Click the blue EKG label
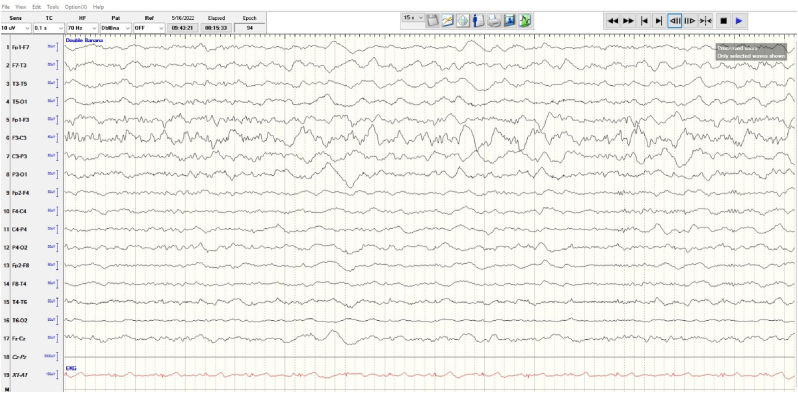 point(71,368)
